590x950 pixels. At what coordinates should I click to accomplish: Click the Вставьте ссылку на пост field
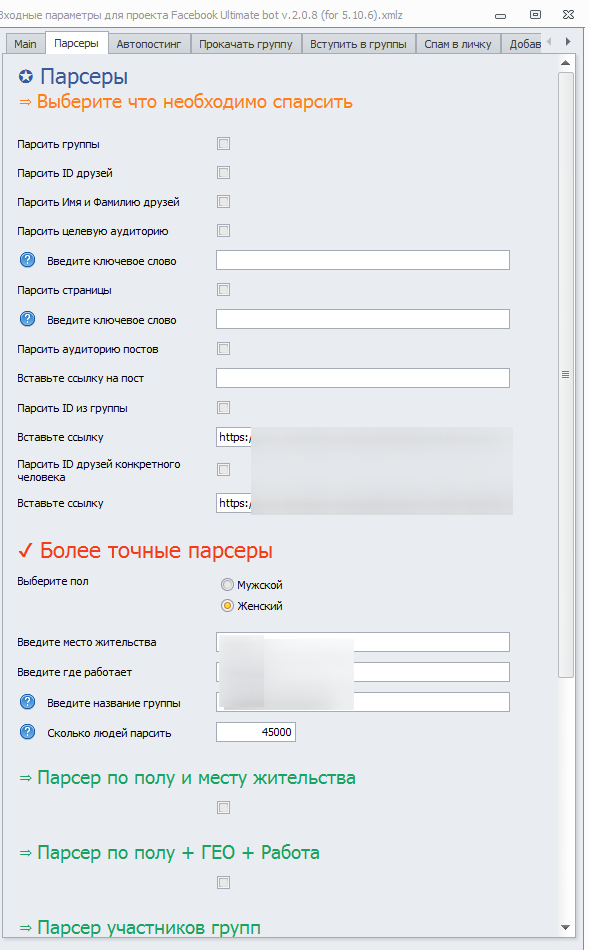pos(363,378)
